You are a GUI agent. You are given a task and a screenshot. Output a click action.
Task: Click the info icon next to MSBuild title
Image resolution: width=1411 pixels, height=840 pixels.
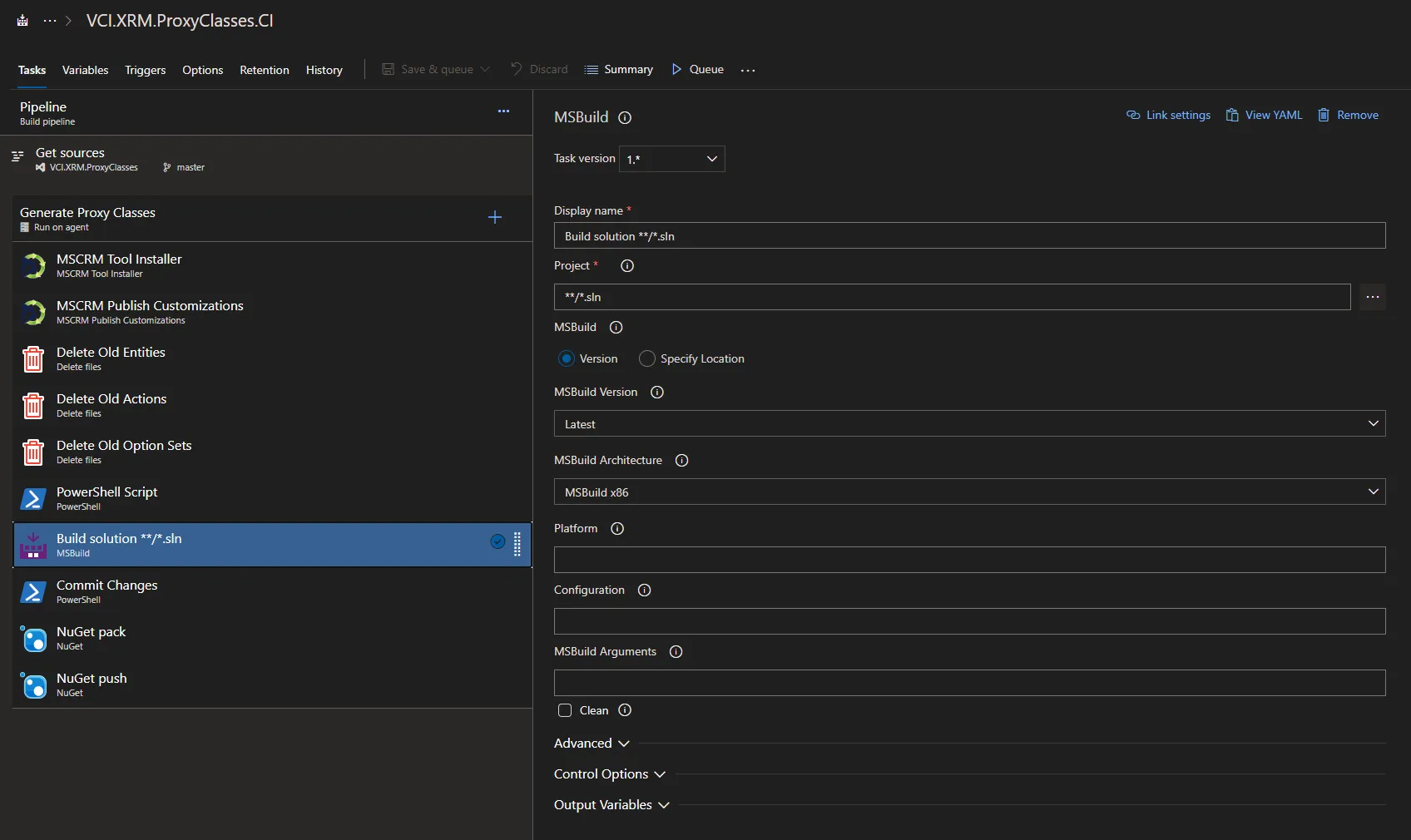click(625, 118)
